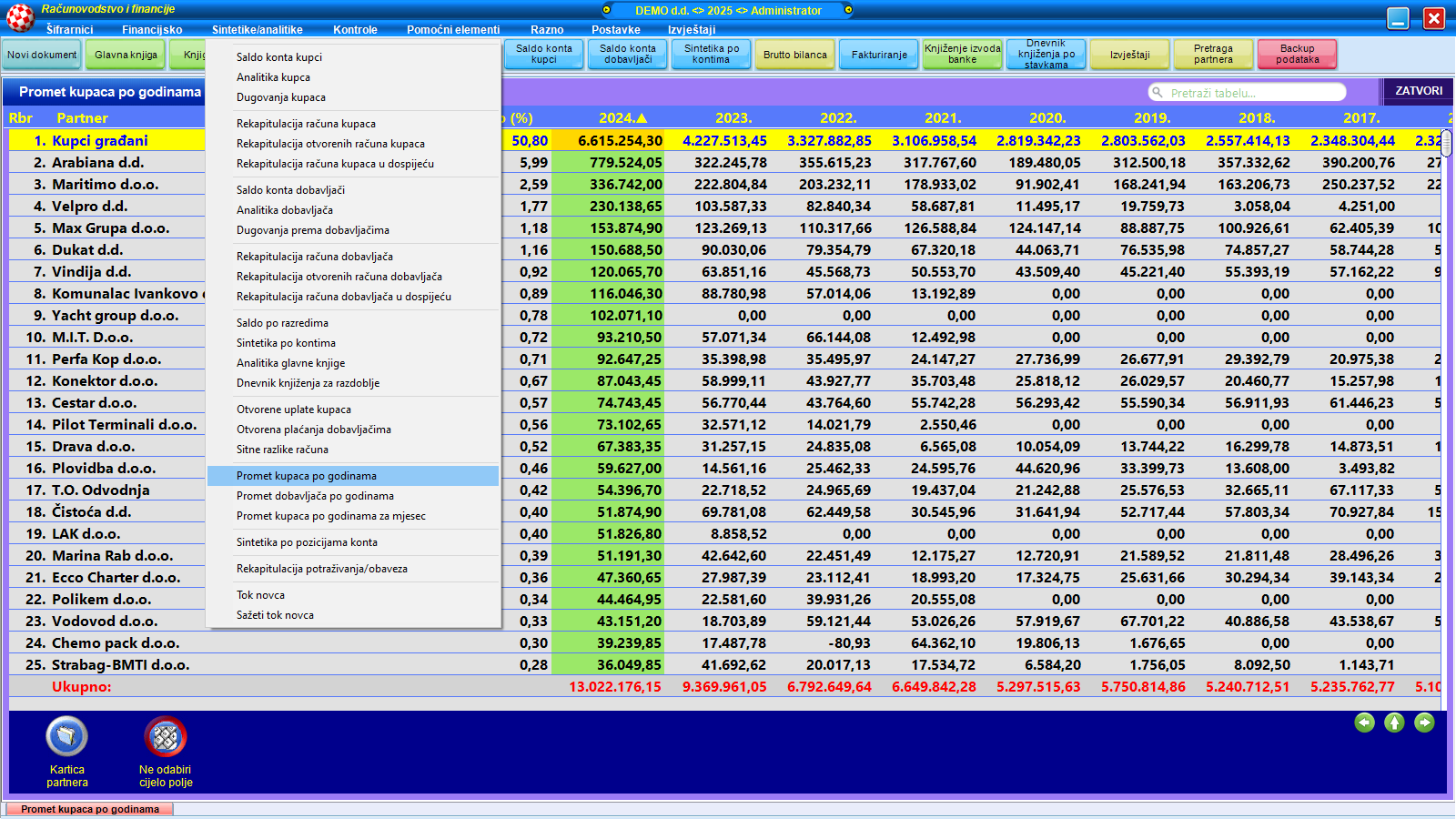Click the ZATVORI button
Image resolution: width=1456 pixels, height=819 pixels.
pyautogui.click(x=1418, y=91)
